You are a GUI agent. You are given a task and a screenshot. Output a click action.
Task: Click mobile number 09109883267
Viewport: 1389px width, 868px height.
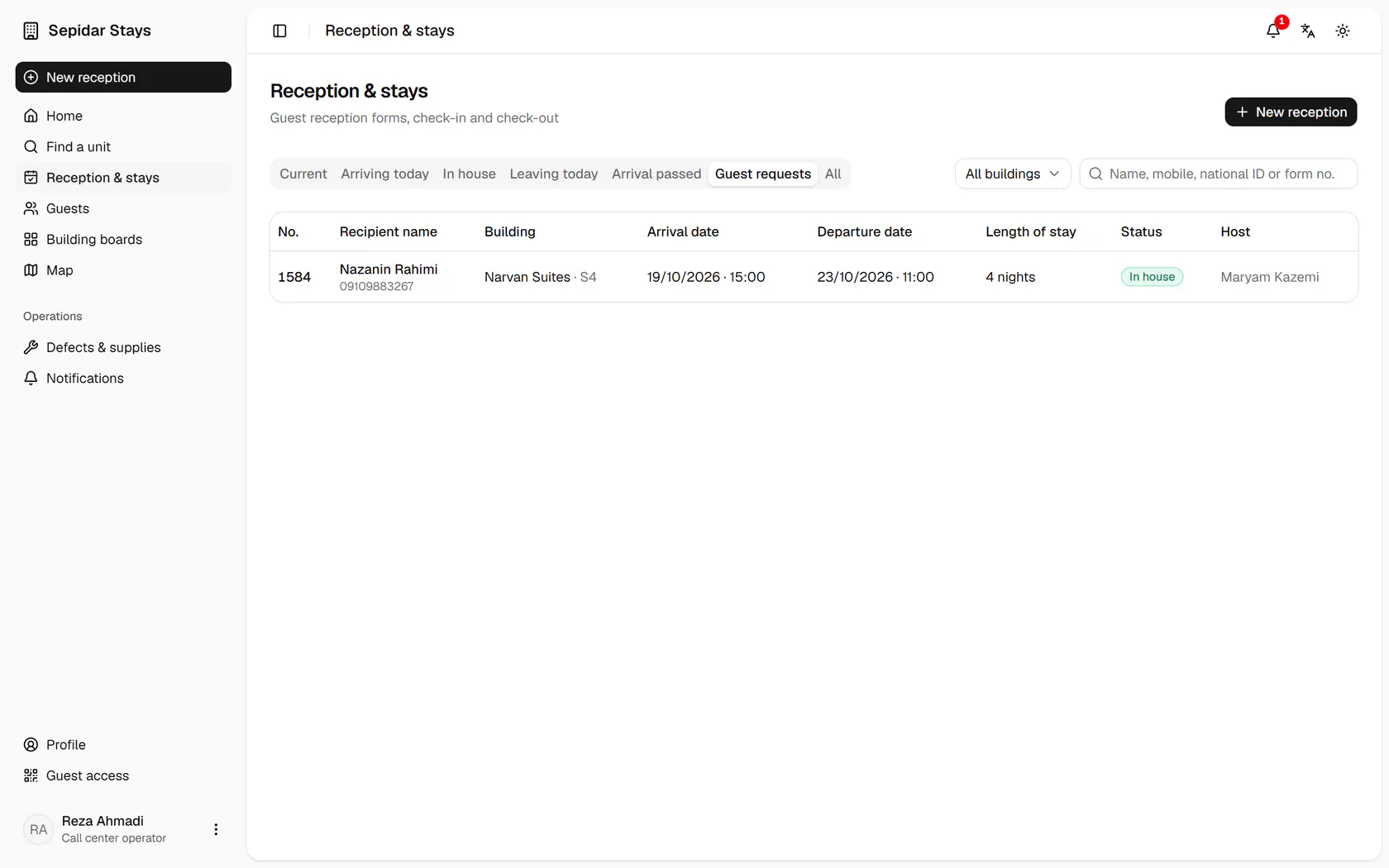click(x=376, y=287)
